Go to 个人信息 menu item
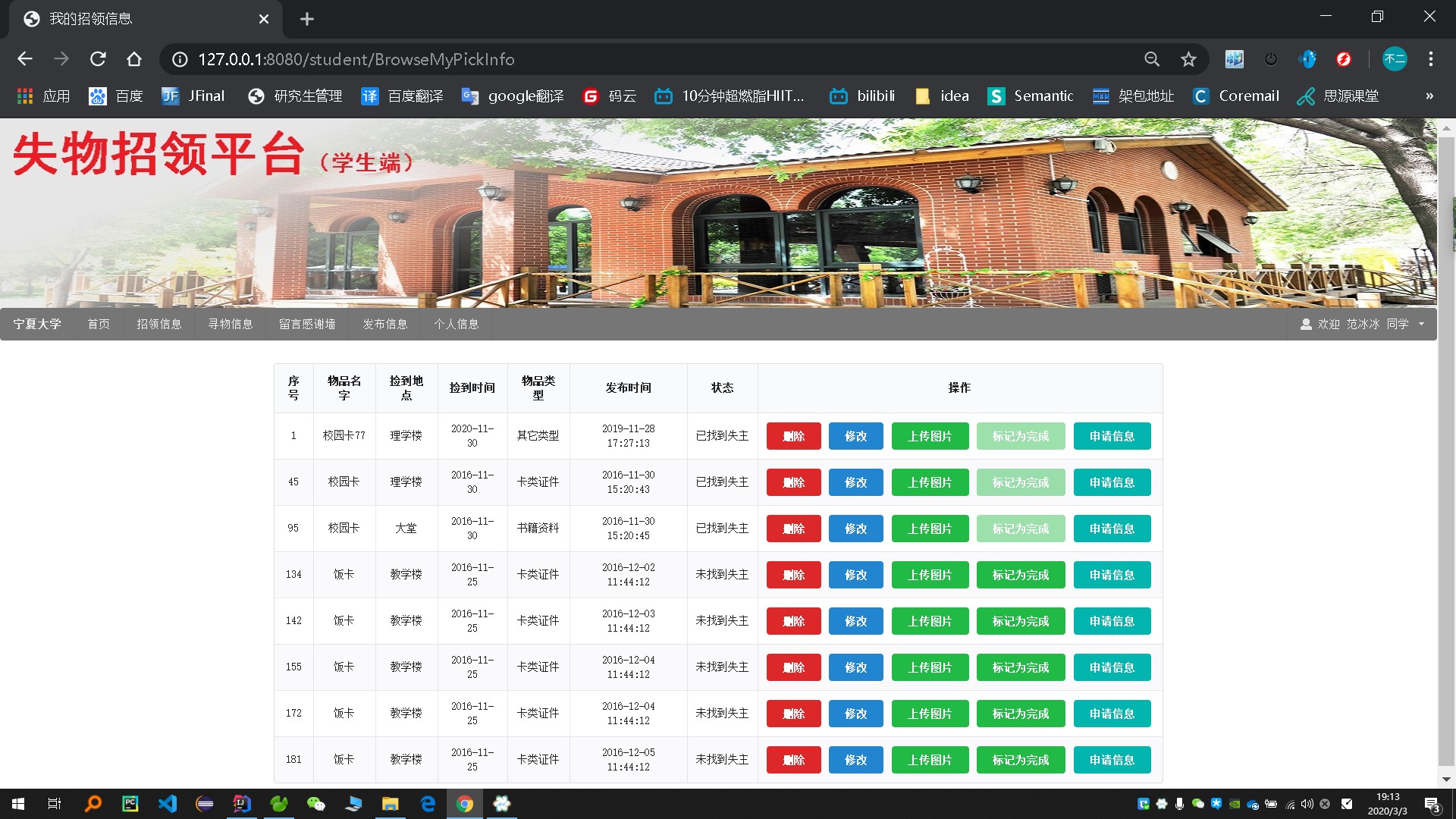The width and height of the screenshot is (1456, 819). pos(456,324)
